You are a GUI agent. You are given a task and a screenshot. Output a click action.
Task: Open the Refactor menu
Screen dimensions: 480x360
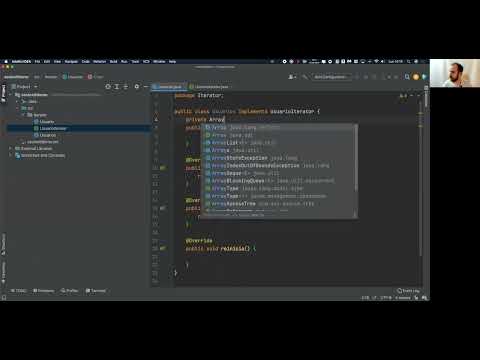(99, 62)
